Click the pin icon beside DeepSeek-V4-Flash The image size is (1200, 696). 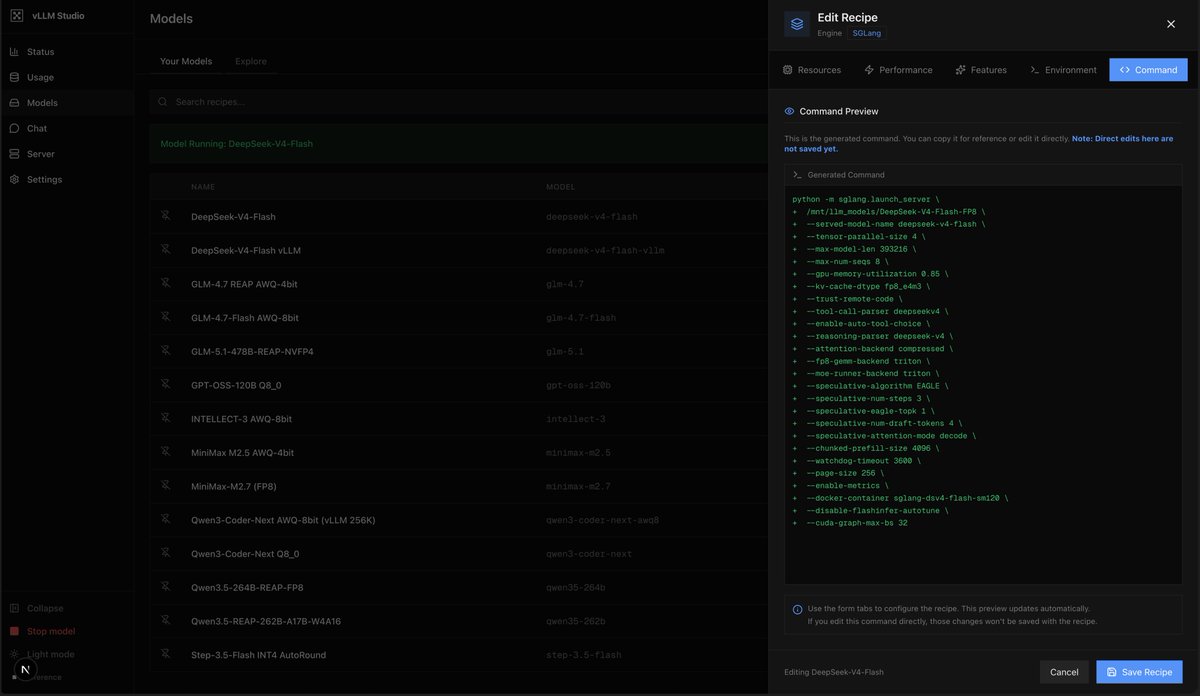point(166,216)
